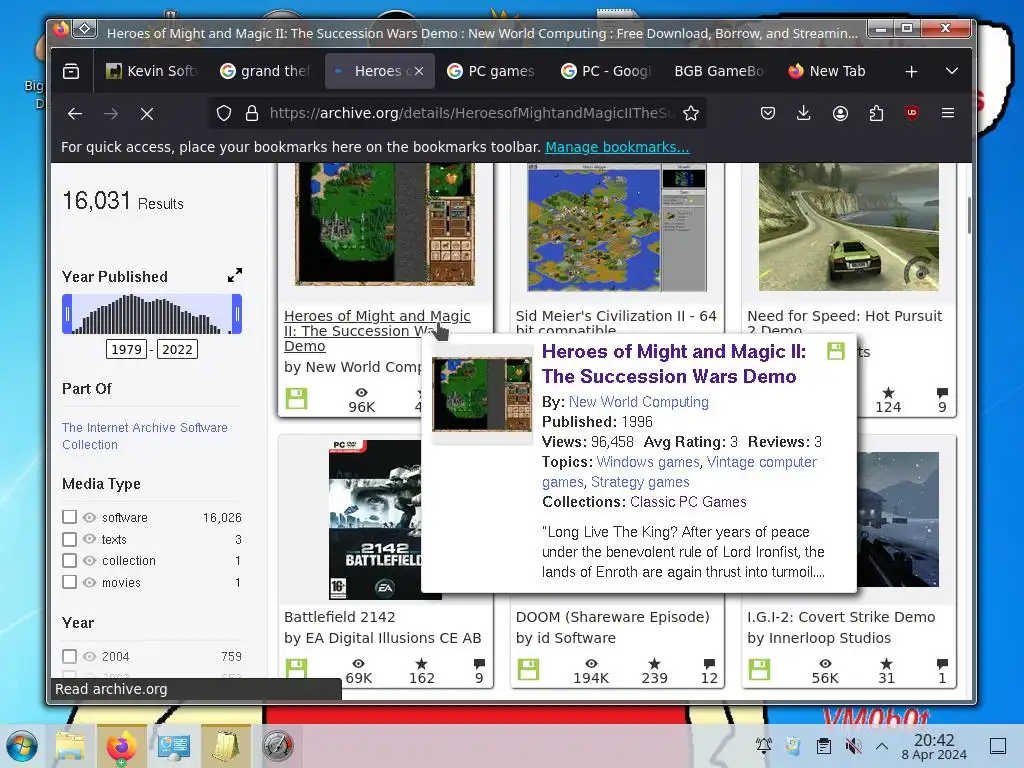Image resolution: width=1024 pixels, height=768 pixels.
Task: Click left handle of year range slider
Action: point(67,314)
